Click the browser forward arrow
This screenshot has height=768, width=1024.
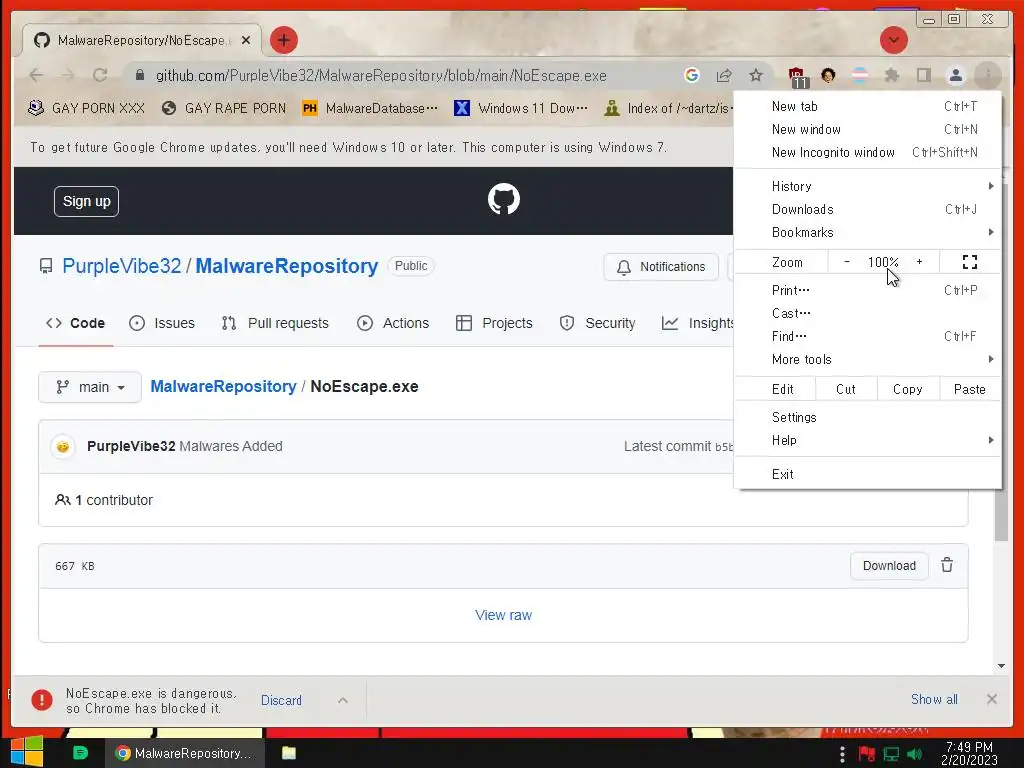point(68,75)
